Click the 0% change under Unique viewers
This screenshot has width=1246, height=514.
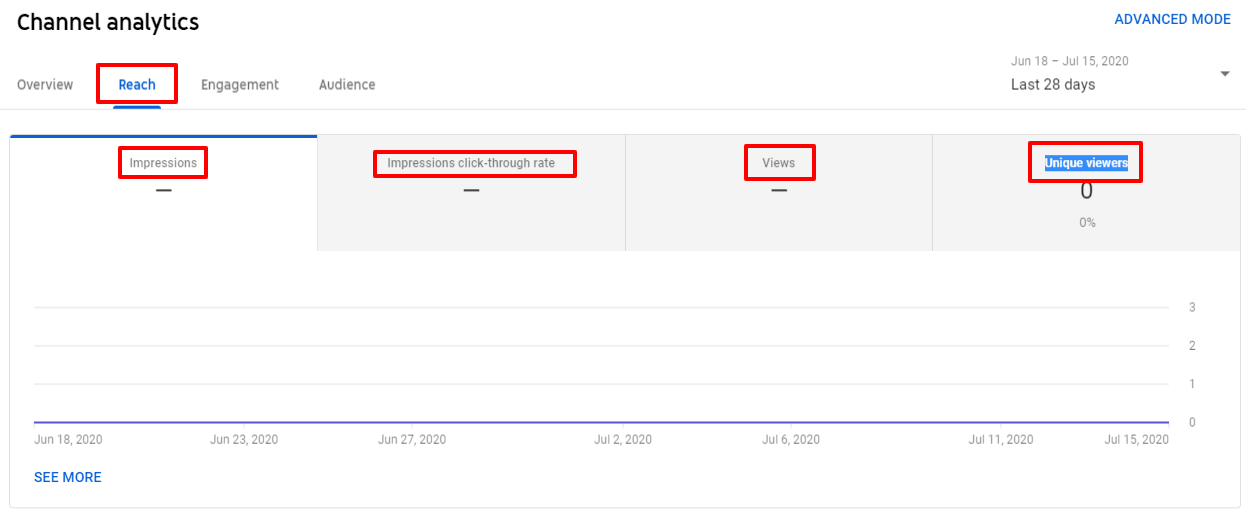1087,223
